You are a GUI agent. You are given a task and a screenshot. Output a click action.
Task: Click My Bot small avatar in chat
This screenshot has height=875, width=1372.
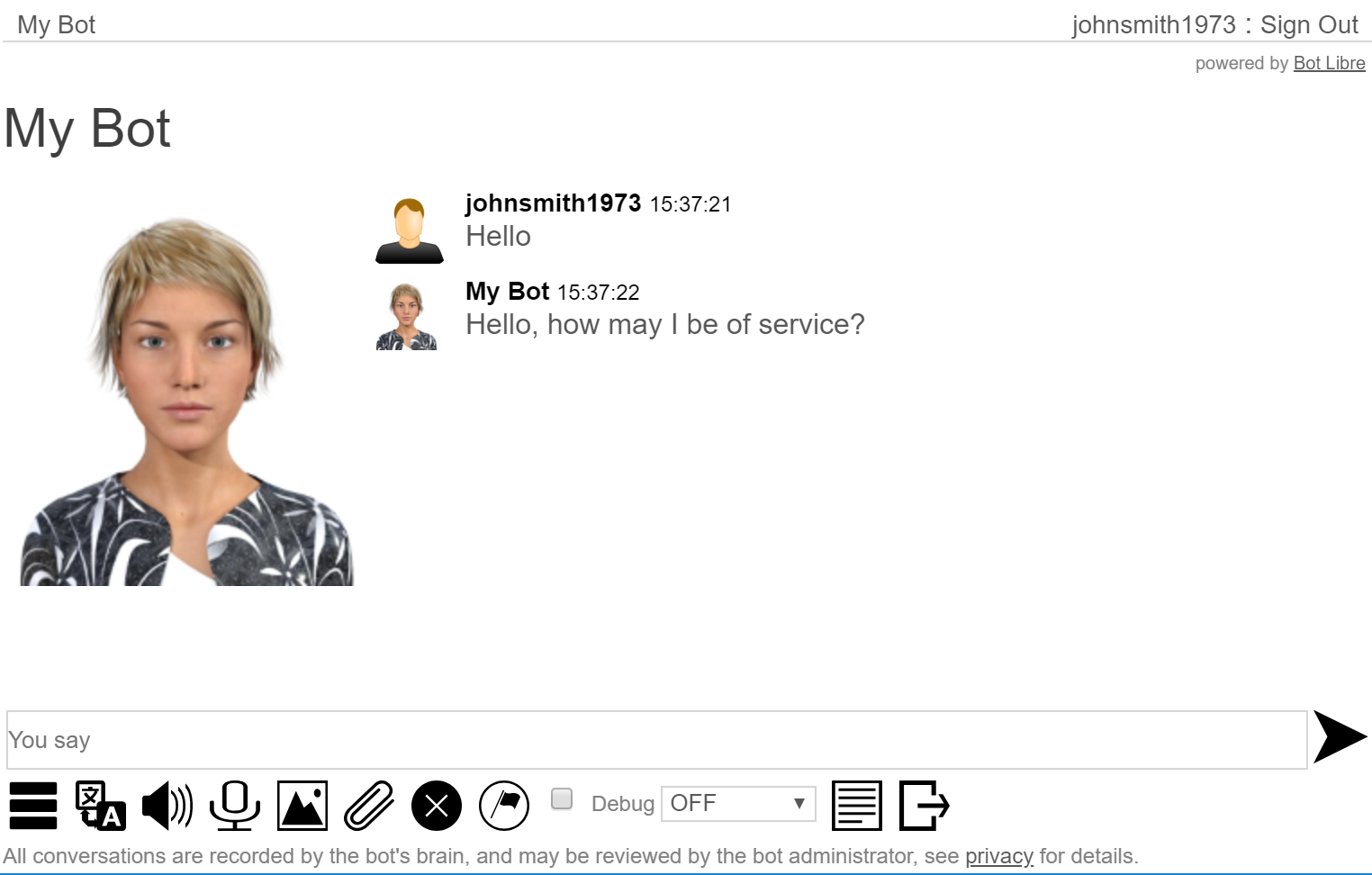click(x=406, y=316)
